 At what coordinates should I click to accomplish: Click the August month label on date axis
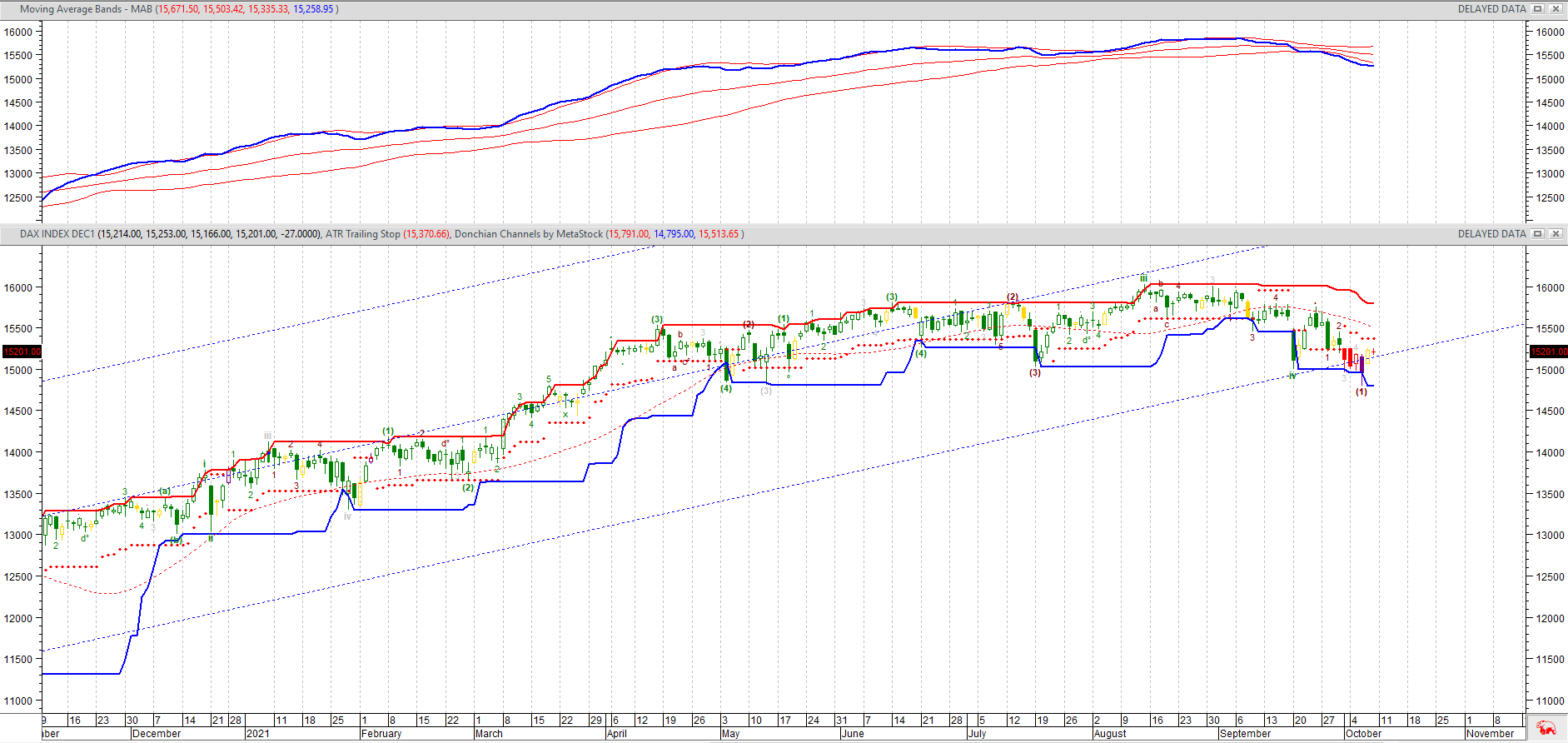[1110, 734]
